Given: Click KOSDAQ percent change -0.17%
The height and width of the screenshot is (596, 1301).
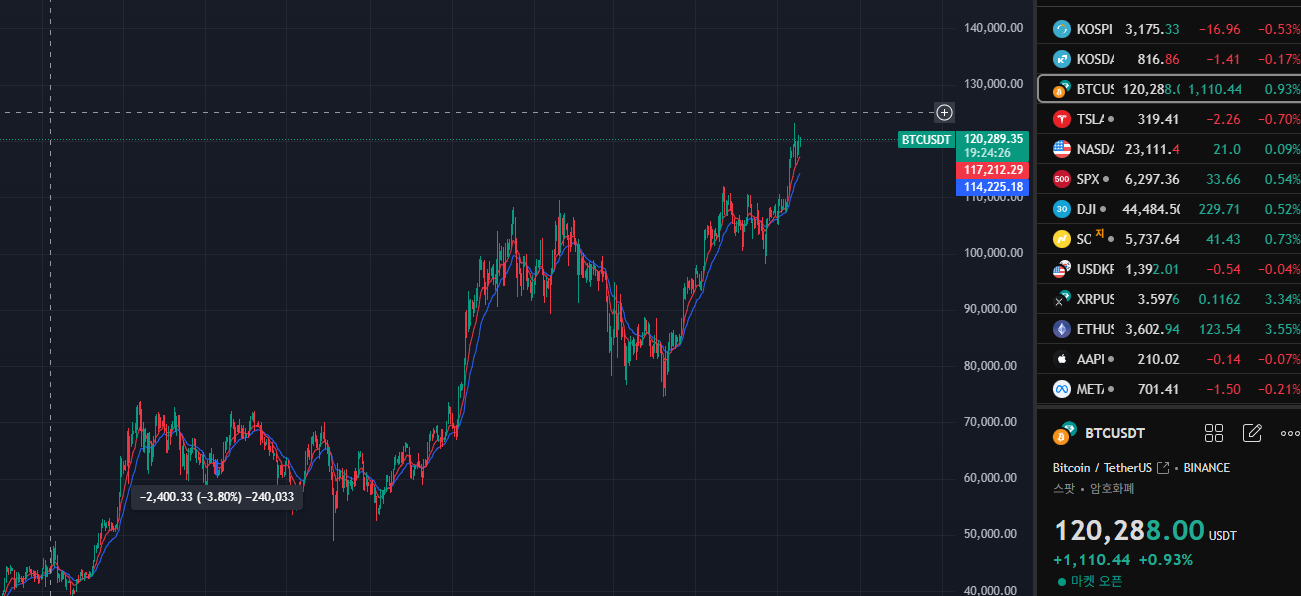Looking at the screenshot, I should click(1279, 59).
